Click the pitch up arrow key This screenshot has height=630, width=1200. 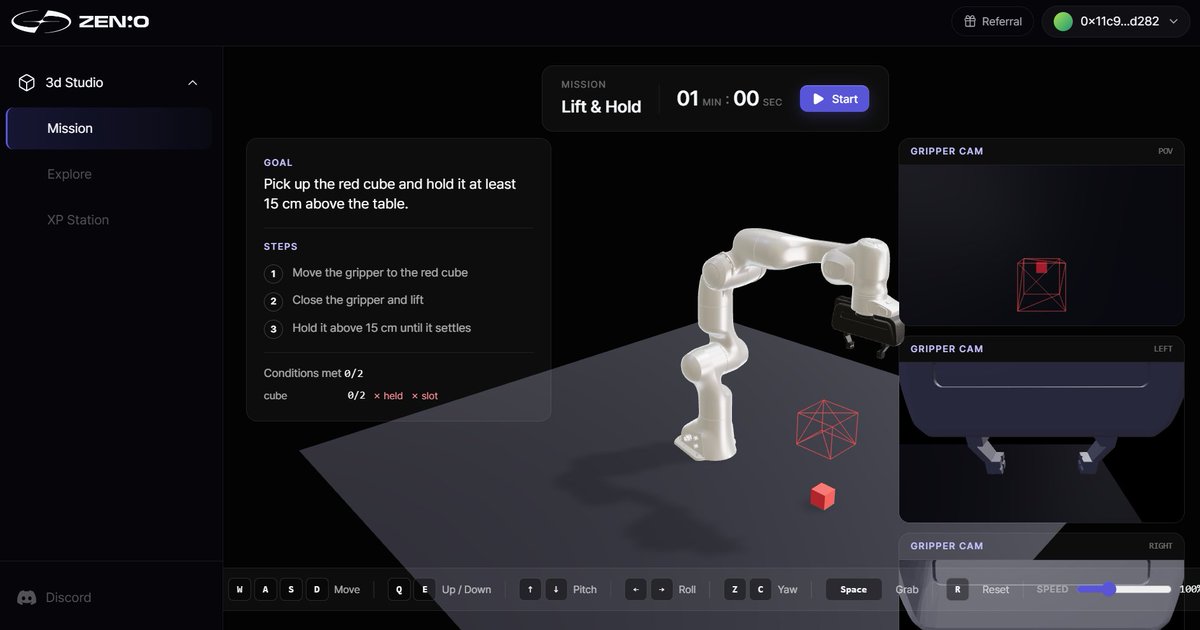[530, 589]
